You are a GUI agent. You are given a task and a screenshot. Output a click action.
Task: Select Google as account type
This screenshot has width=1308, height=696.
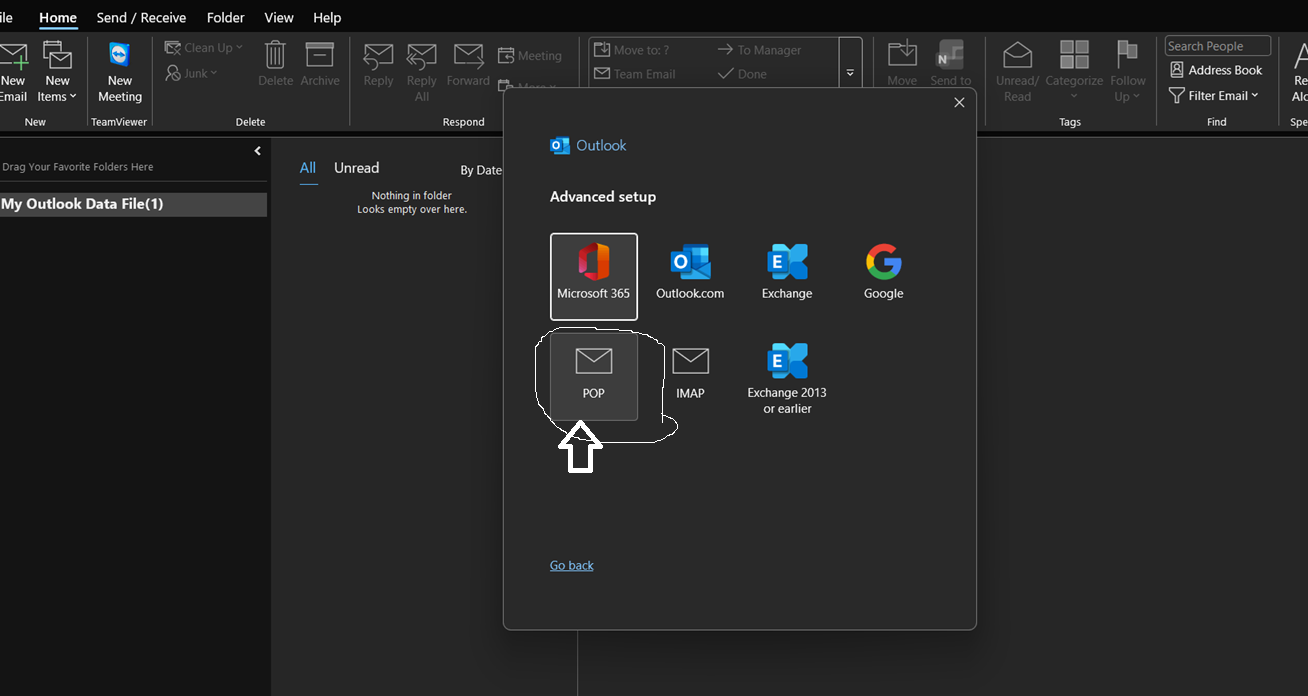tap(884, 272)
